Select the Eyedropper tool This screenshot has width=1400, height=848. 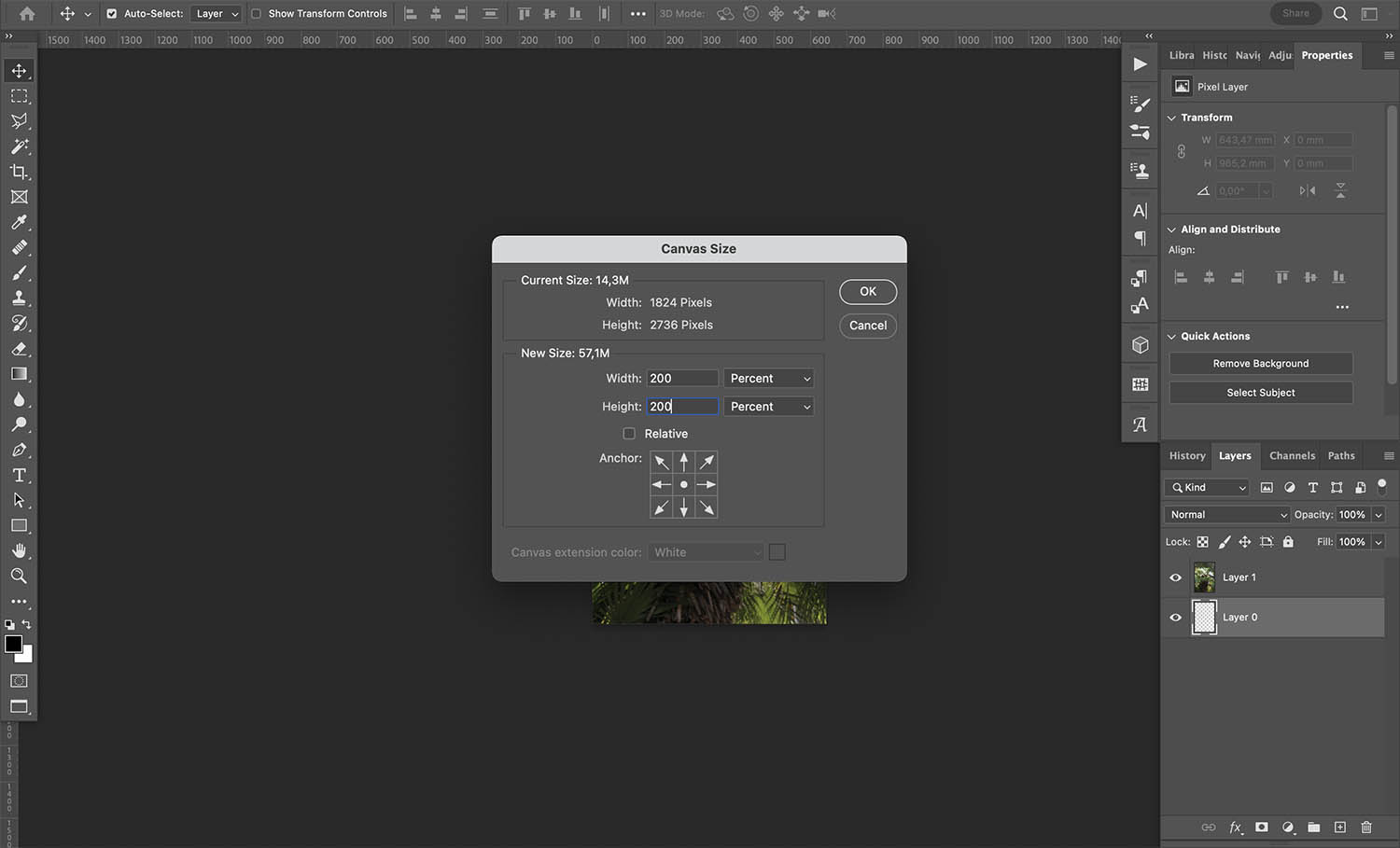pos(20,222)
